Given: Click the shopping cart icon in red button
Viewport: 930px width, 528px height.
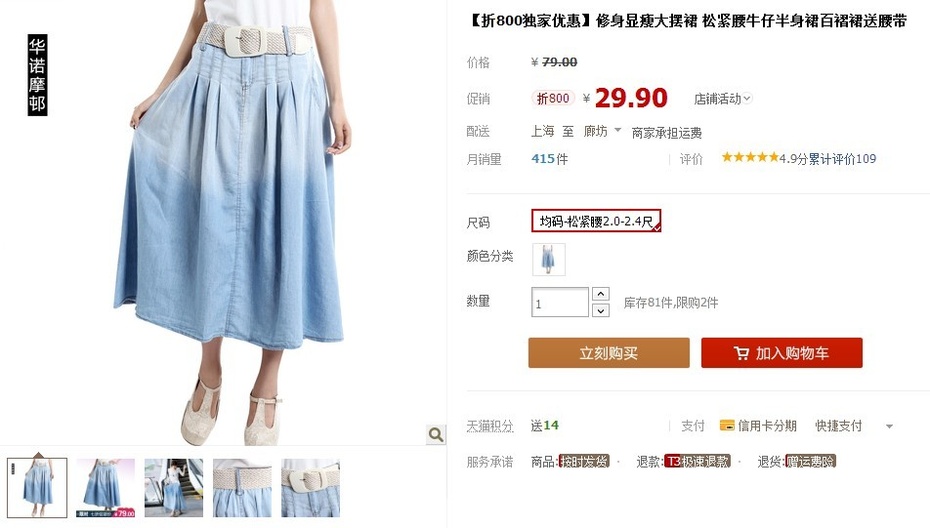Looking at the screenshot, I should (741, 353).
